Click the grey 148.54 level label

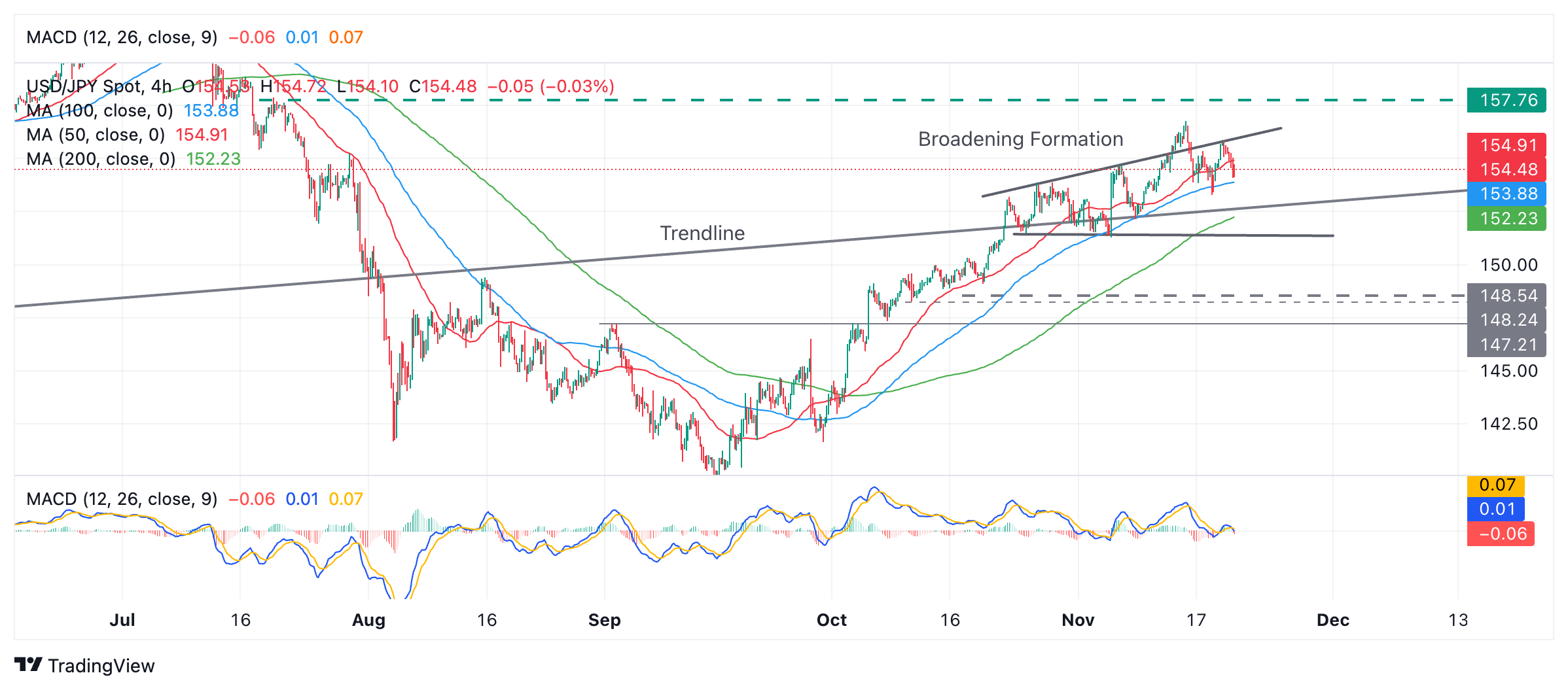coord(1507,296)
